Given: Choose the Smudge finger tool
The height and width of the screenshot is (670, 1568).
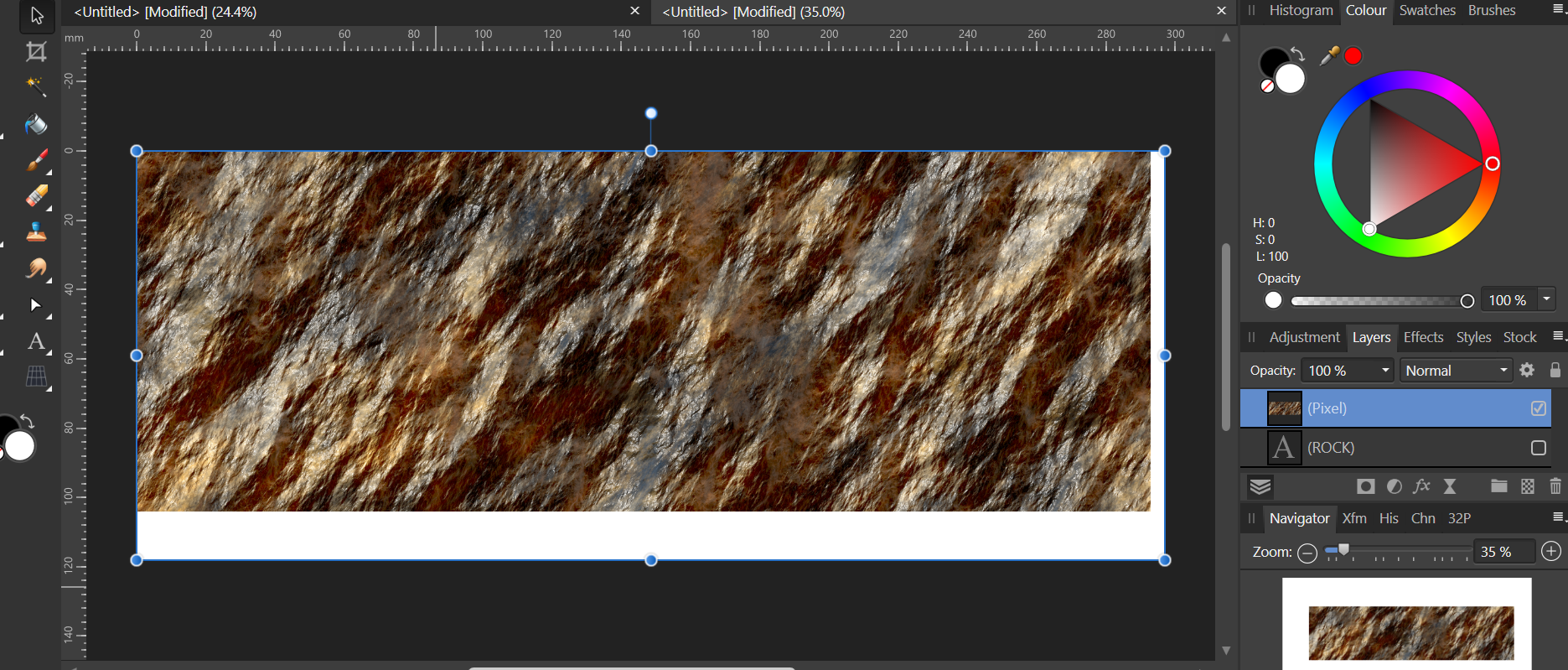Looking at the screenshot, I should (36, 268).
